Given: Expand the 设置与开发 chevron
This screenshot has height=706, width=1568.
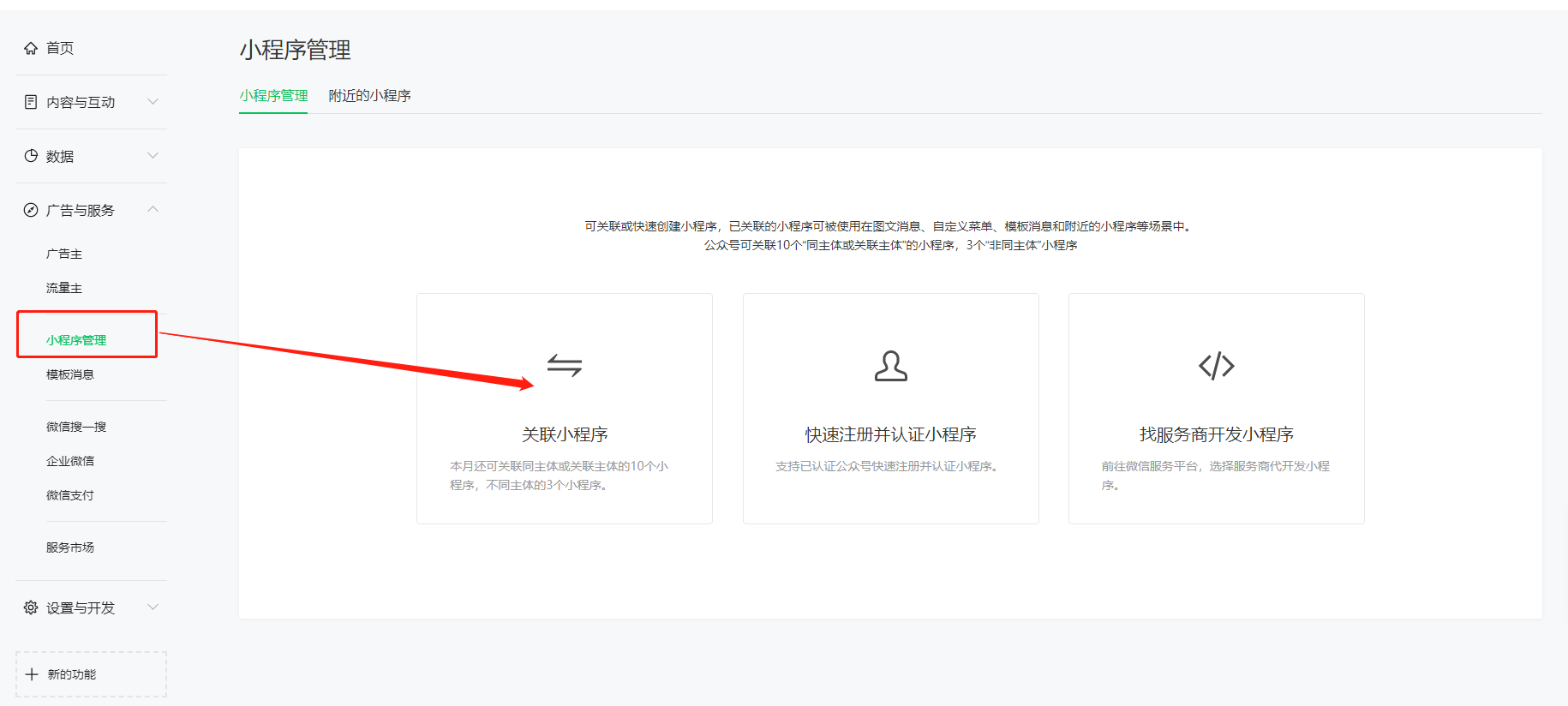Looking at the screenshot, I should point(153,607).
